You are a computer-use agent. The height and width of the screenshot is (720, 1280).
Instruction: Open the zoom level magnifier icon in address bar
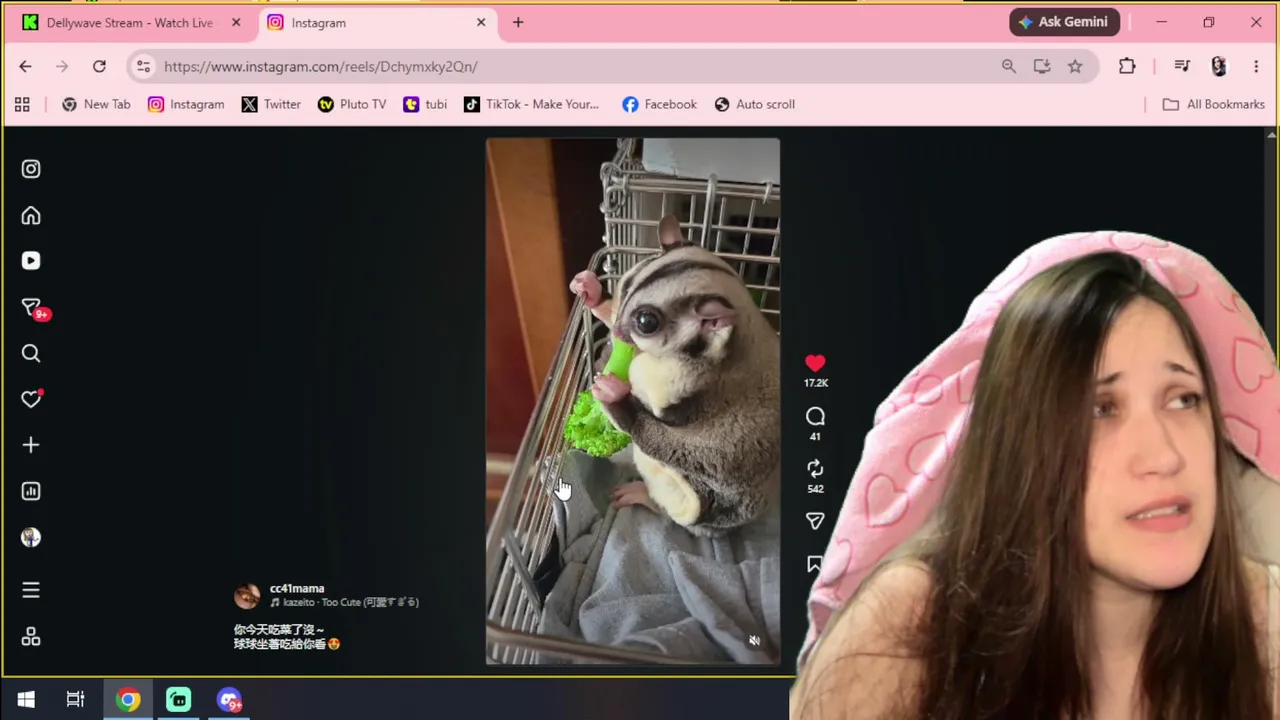1008,66
